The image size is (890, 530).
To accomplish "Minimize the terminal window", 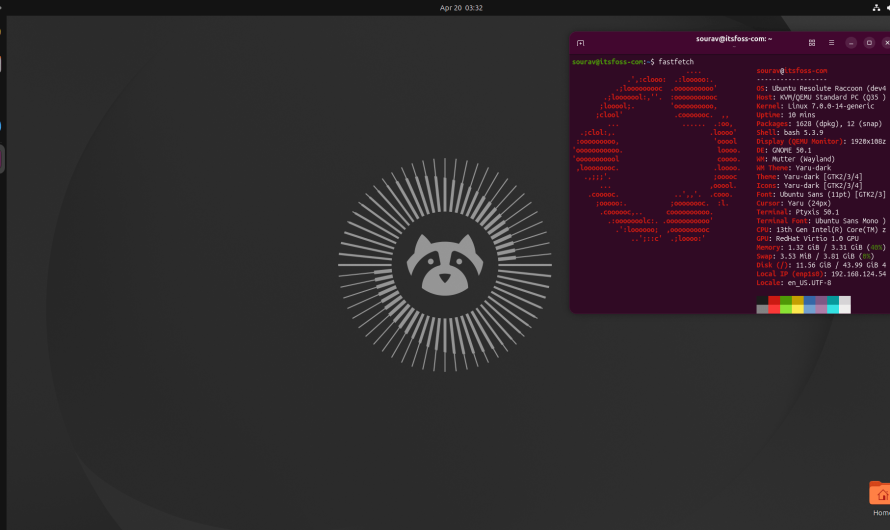I will click(851, 43).
